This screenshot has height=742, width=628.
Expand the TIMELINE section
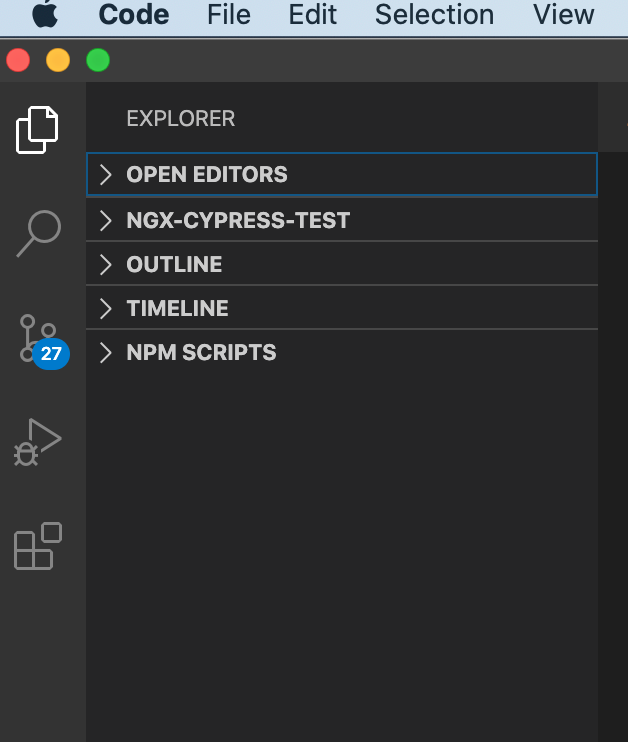tap(177, 308)
